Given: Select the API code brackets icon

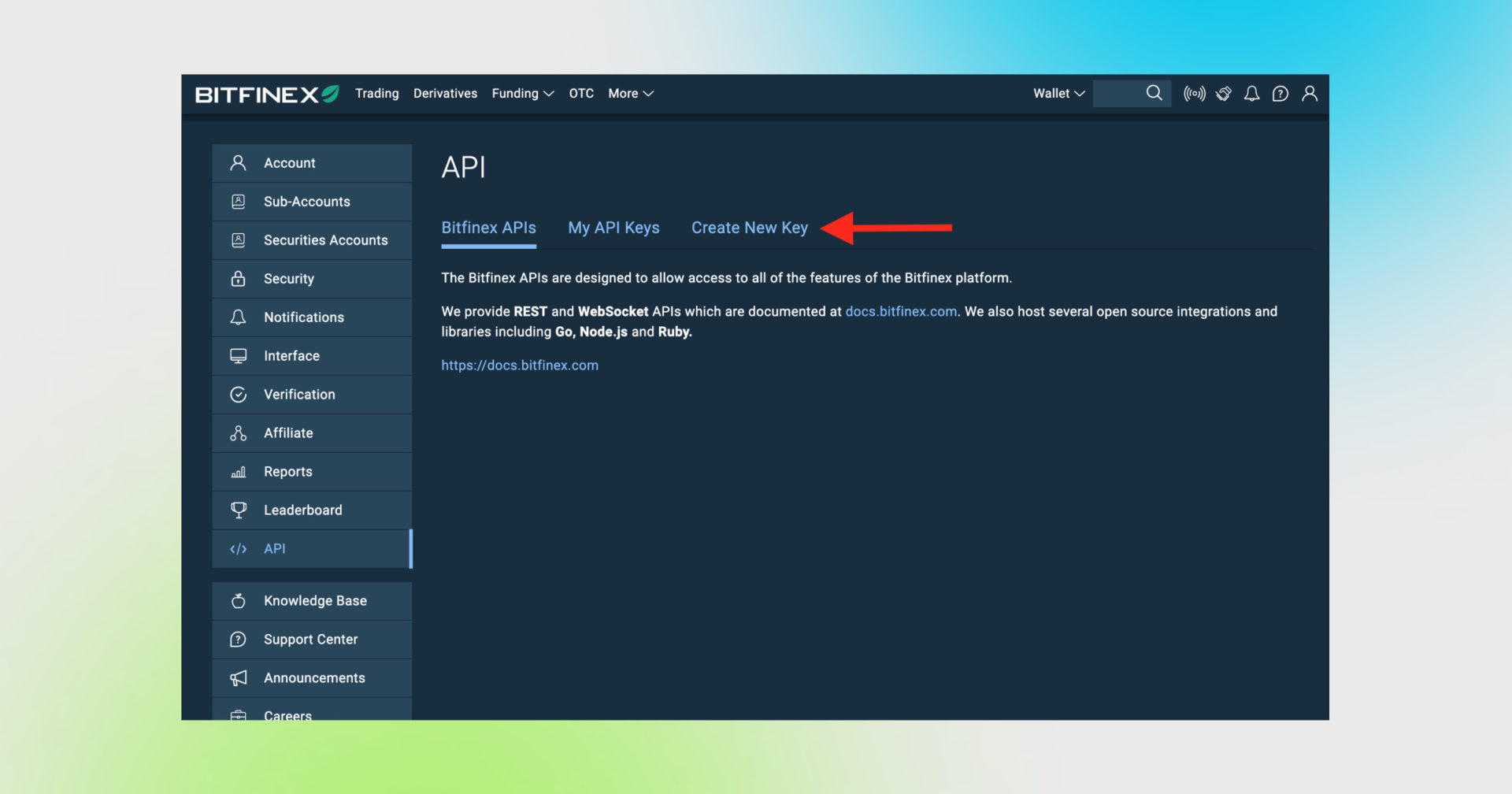Looking at the screenshot, I should [x=239, y=548].
